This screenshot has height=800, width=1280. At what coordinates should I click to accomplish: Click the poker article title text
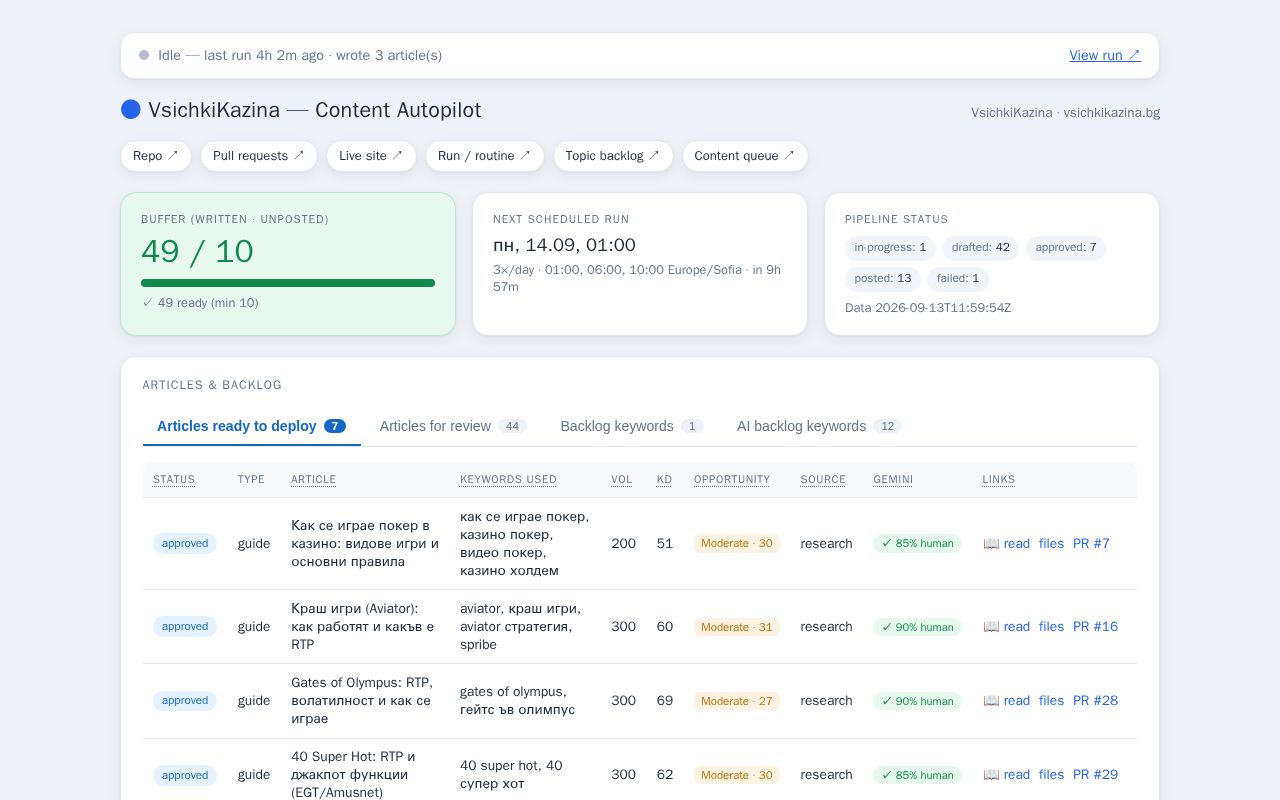coord(365,544)
